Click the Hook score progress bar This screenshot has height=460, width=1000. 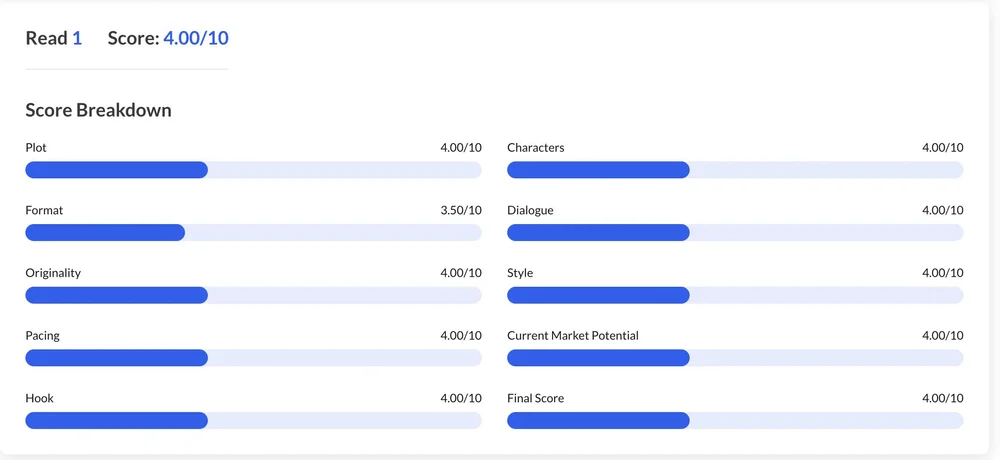pyautogui.click(x=253, y=420)
